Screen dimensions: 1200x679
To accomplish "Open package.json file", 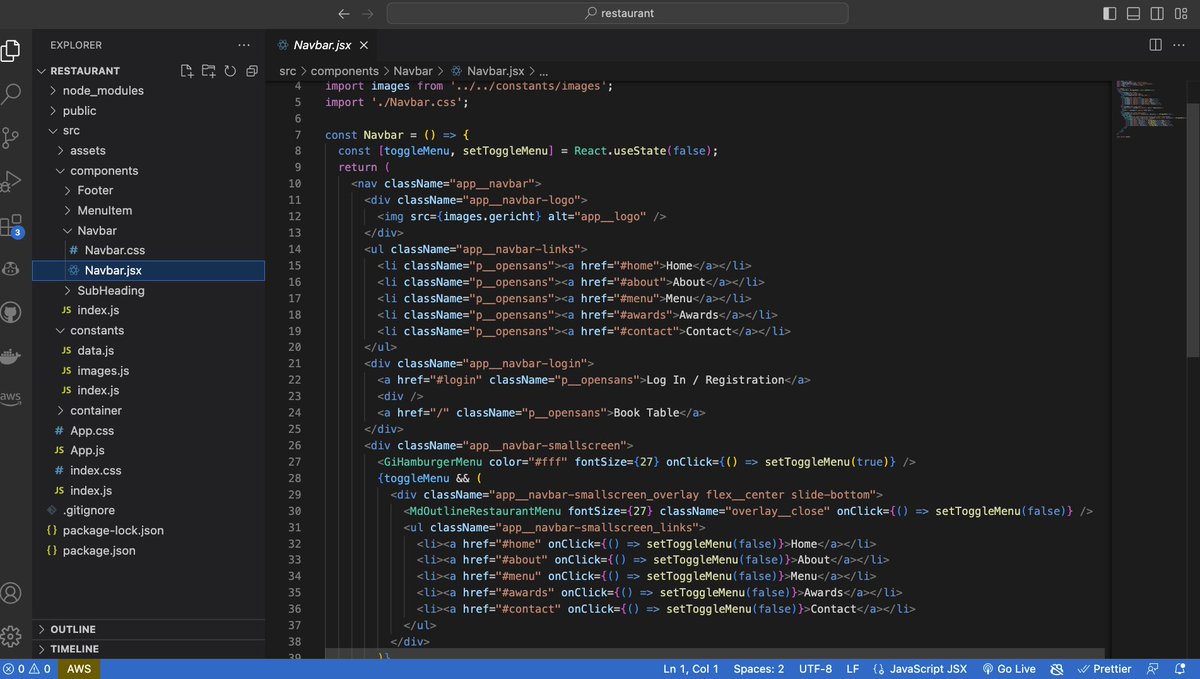I will (148, 551).
